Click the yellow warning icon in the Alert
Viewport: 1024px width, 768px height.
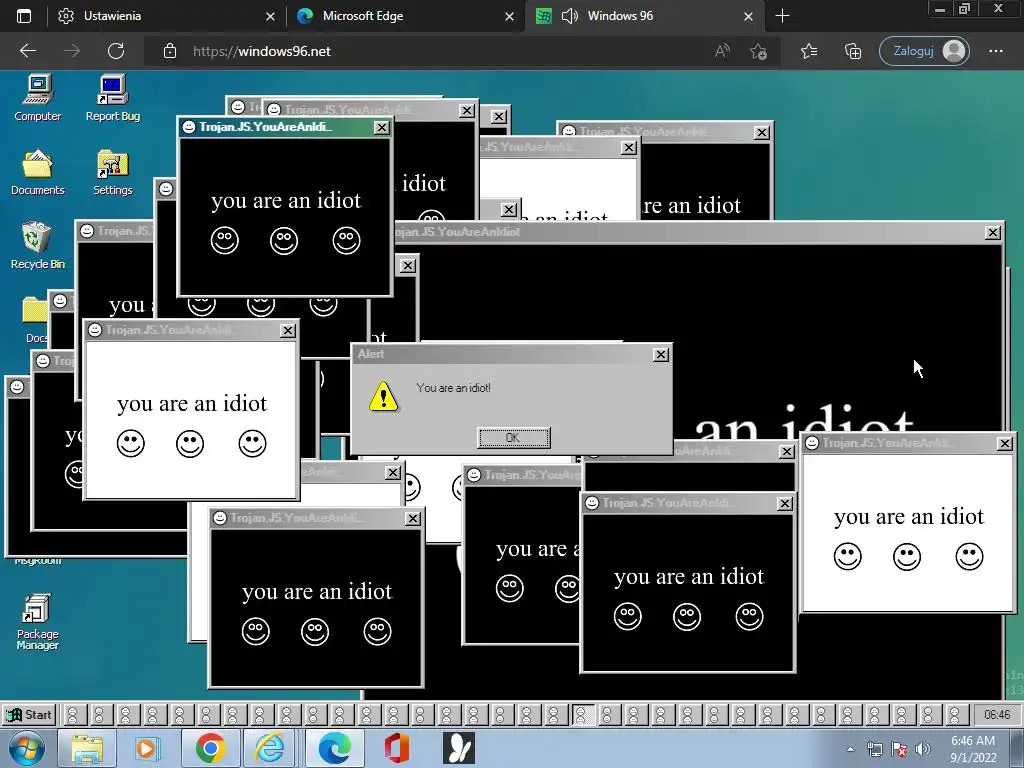(x=383, y=396)
